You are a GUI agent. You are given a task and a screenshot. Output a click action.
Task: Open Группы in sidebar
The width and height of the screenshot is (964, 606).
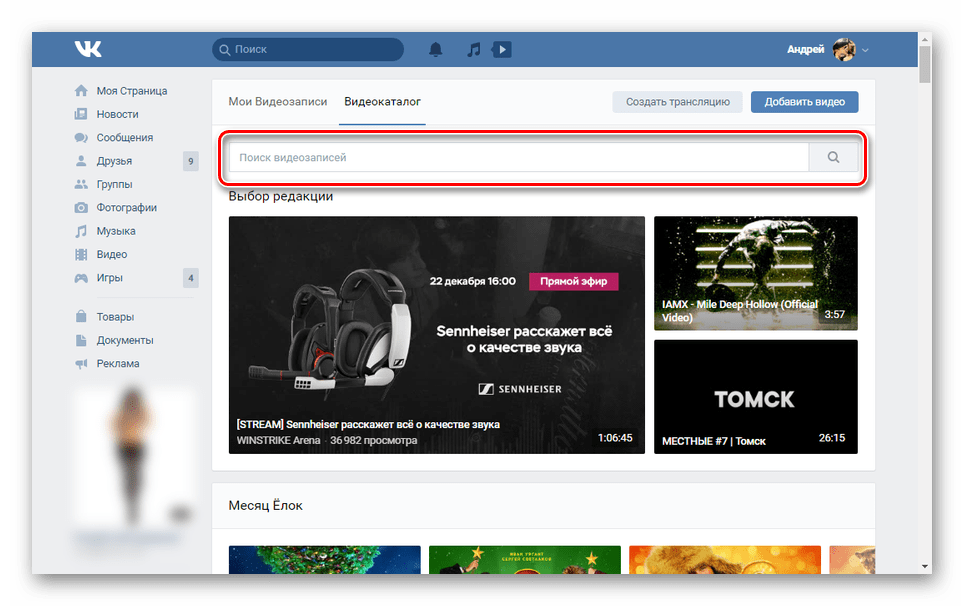point(114,184)
